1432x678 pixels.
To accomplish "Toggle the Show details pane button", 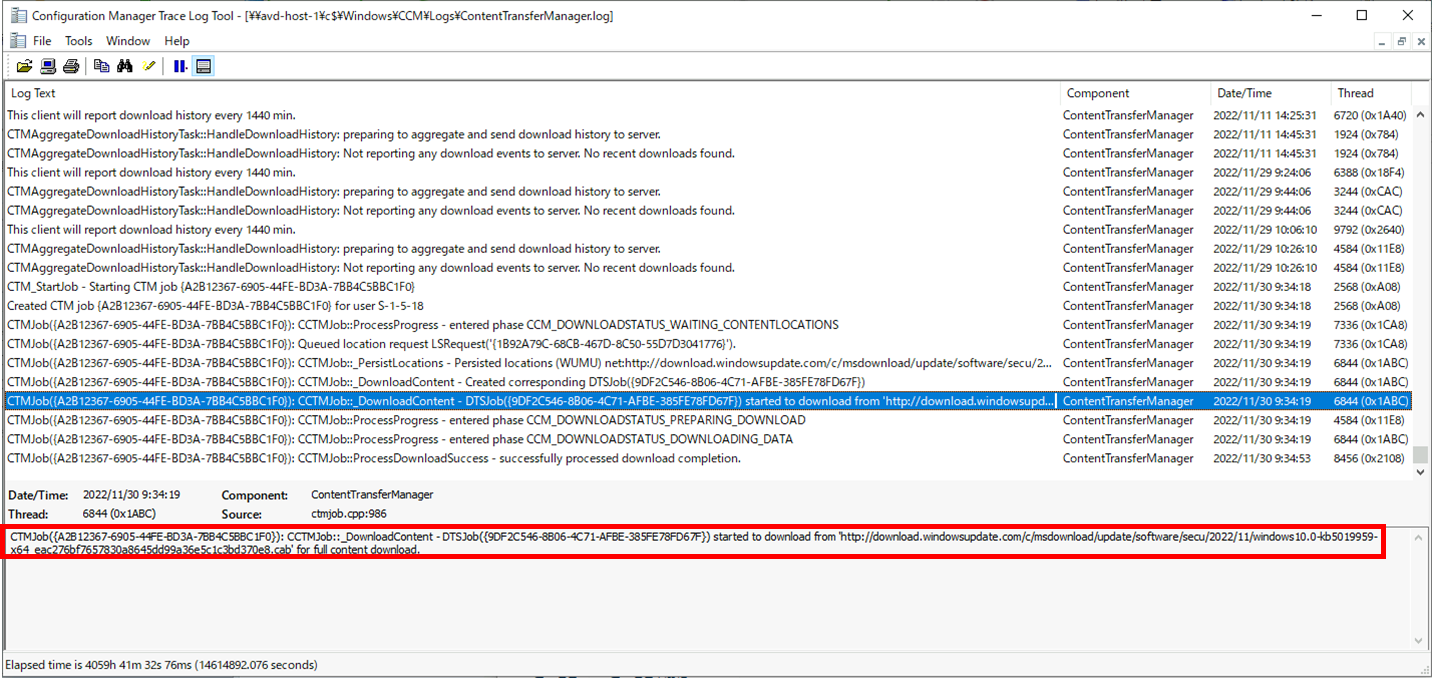I will tap(203, 66).
